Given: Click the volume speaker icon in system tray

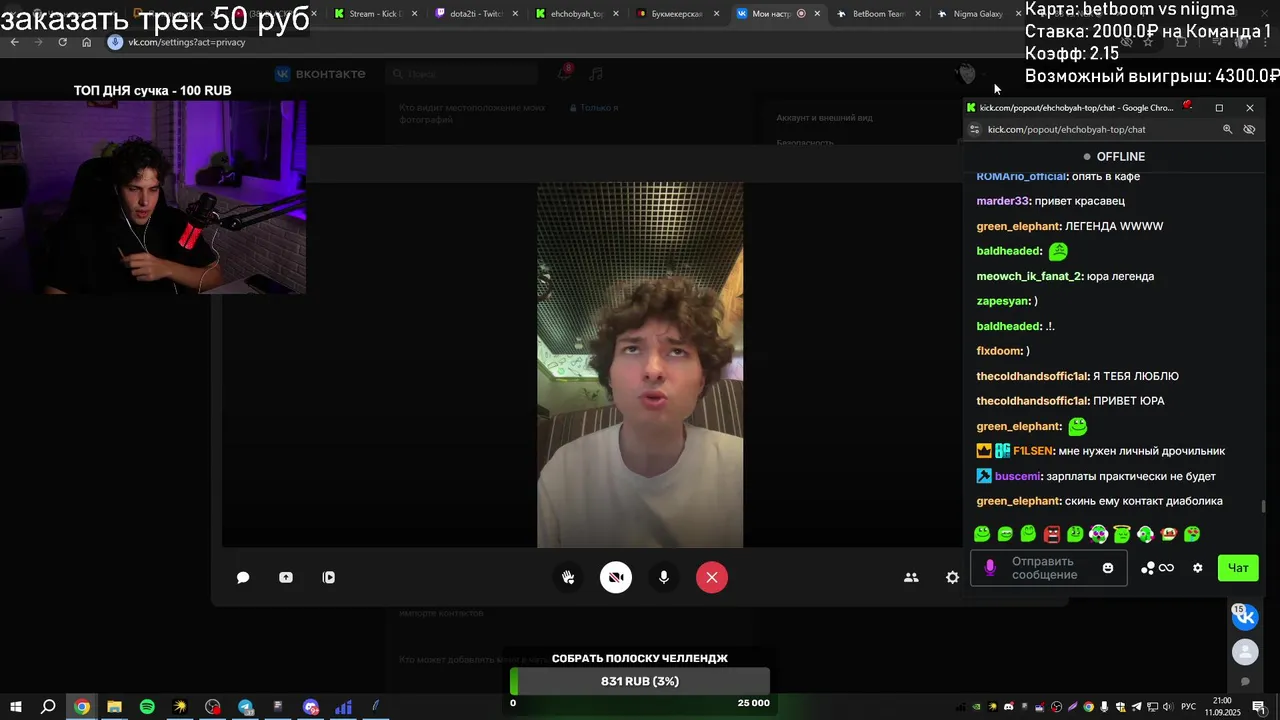Looking at the screenshot, I should [1168, 707].
